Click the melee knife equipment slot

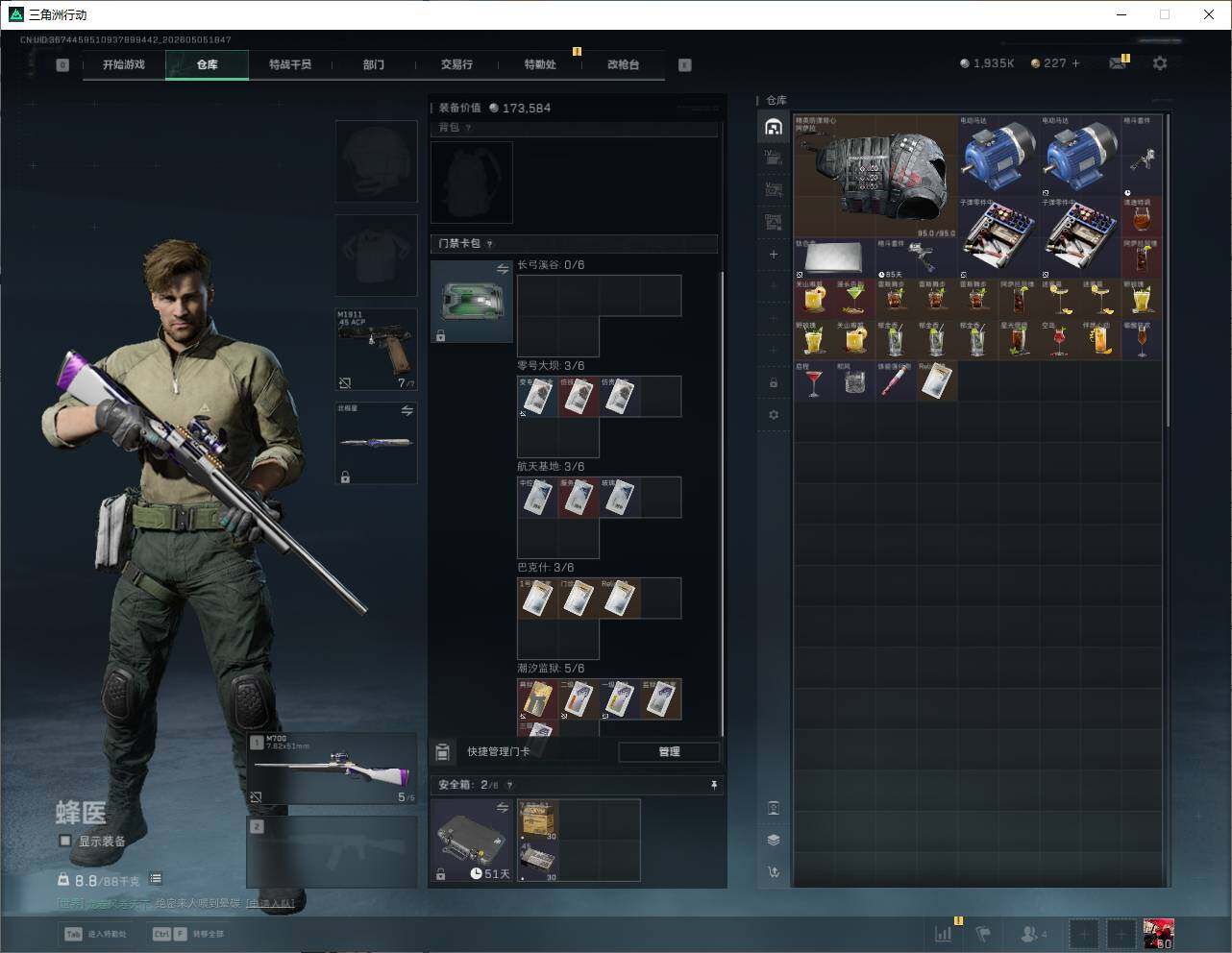tap(376, 443)
